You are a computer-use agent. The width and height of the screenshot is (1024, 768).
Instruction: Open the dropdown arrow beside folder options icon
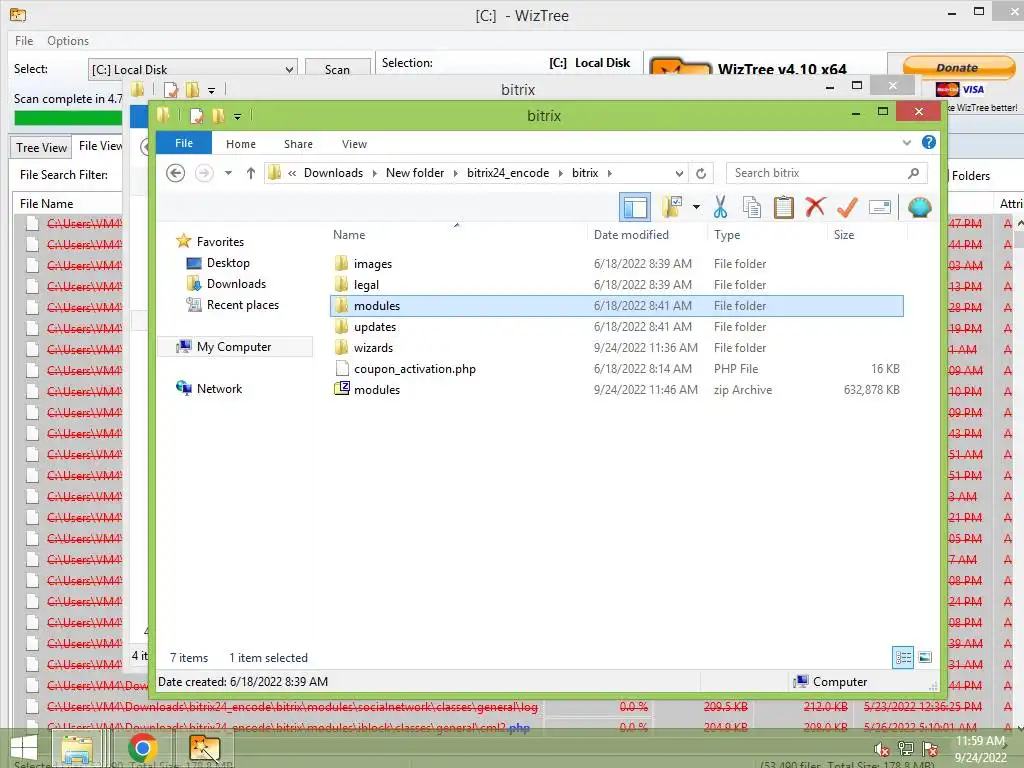click(696, 208)
